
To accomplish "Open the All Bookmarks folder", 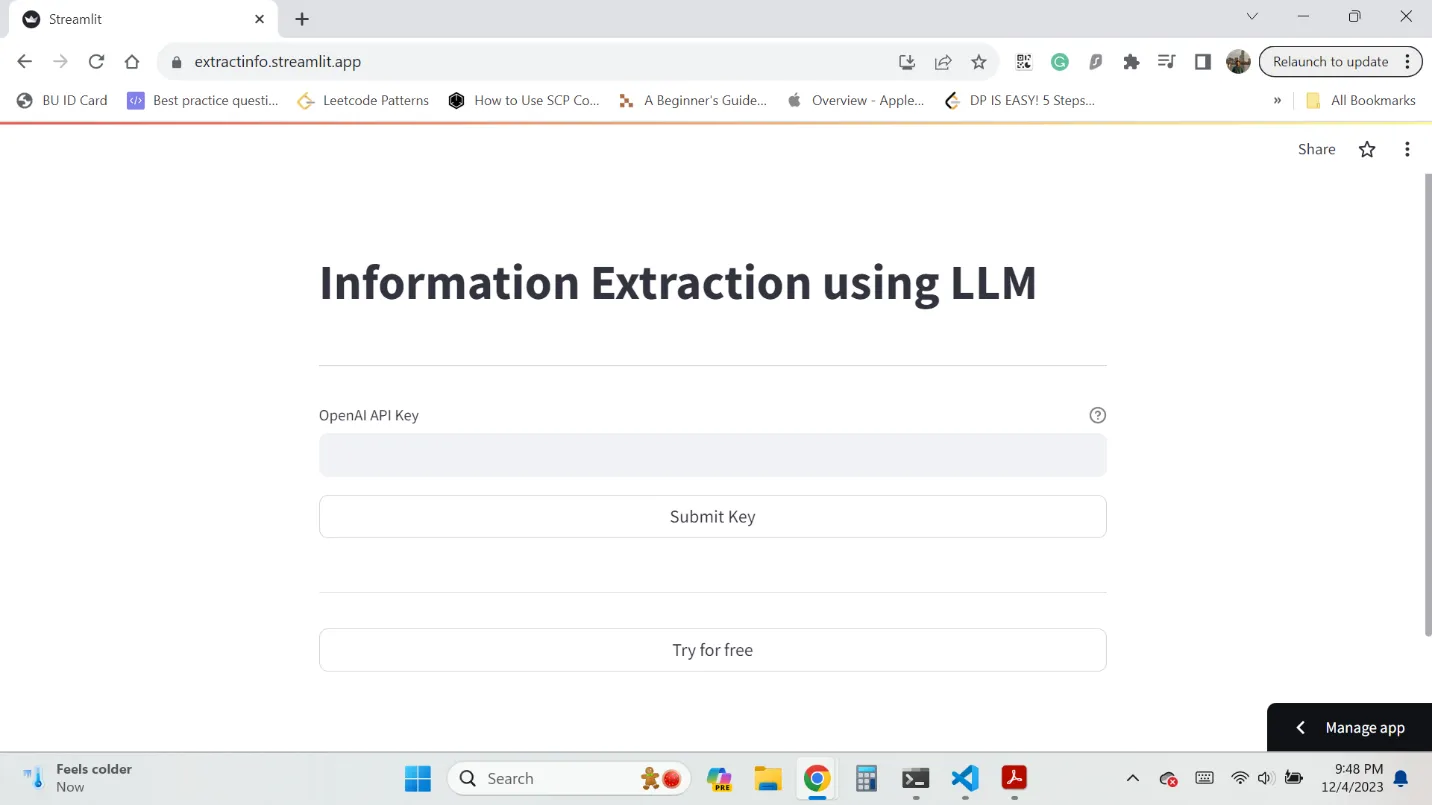I will pos(1360,100).
